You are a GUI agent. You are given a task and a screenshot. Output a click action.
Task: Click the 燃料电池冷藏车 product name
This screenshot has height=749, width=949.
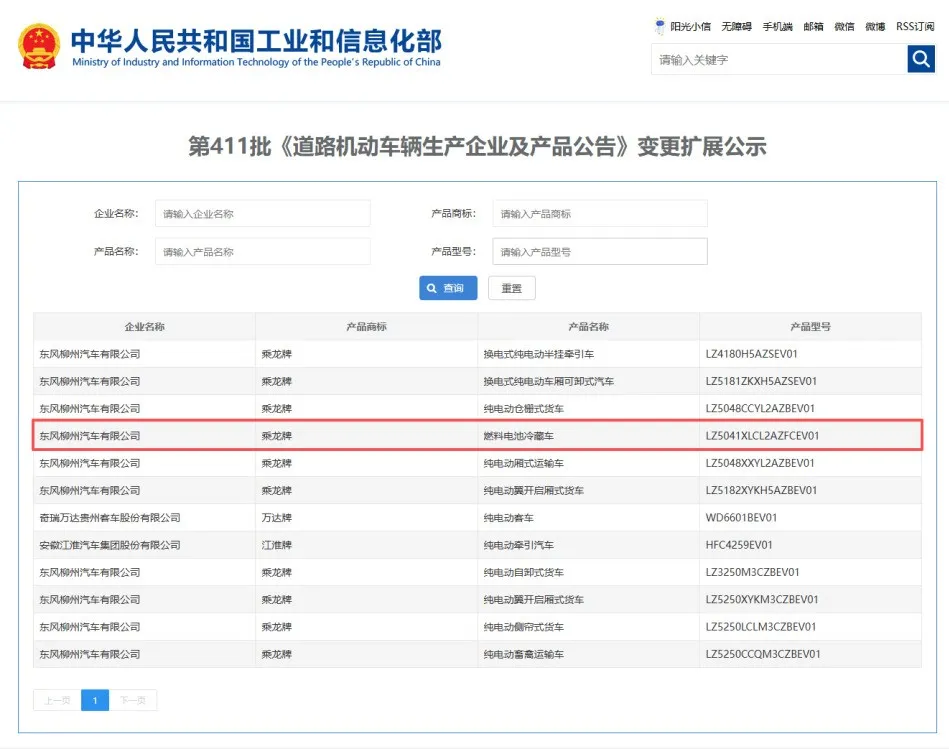[x=519, y=436]
